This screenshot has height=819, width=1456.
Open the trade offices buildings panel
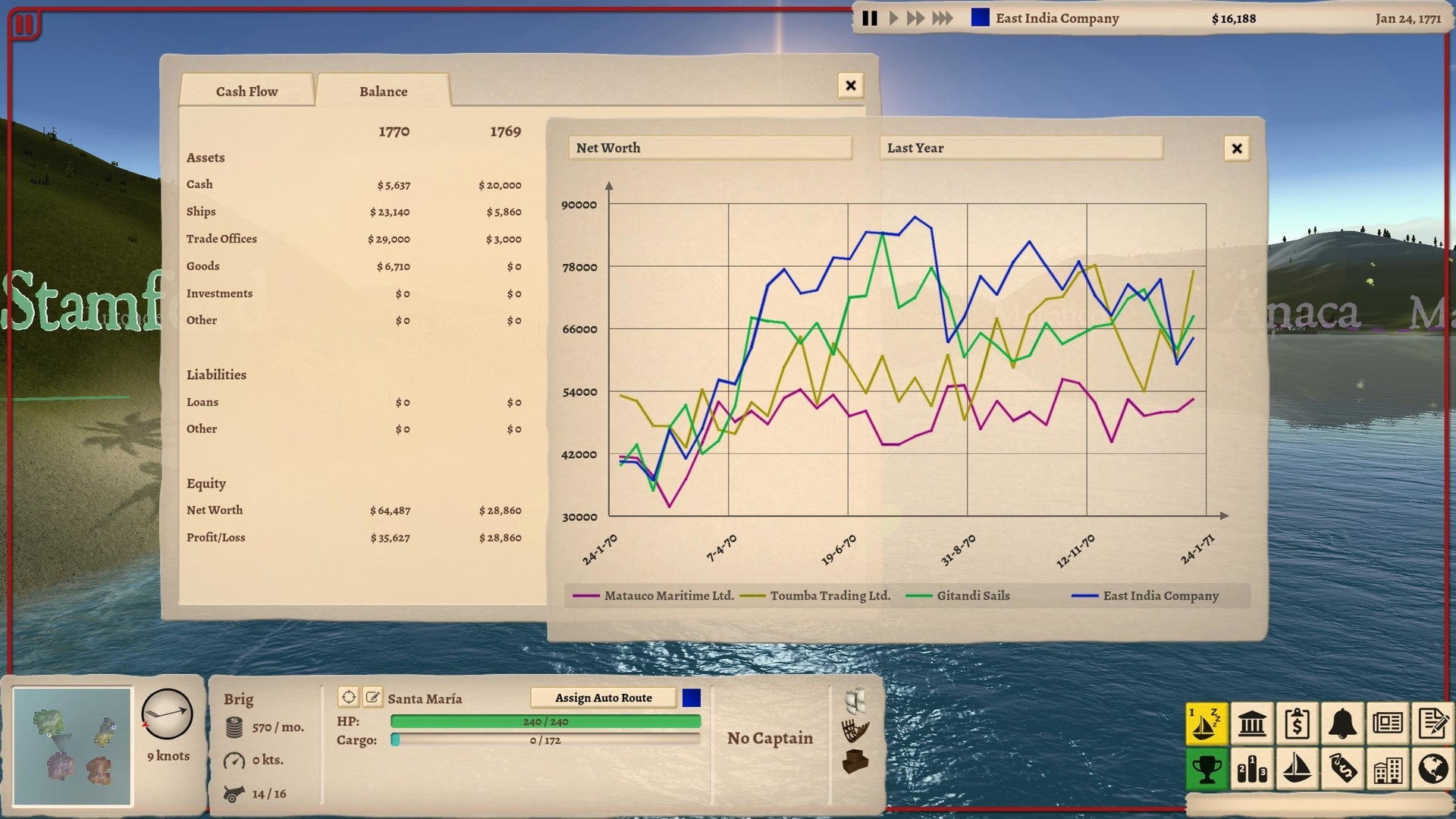pyautogui.click(x=1388, y=769)
